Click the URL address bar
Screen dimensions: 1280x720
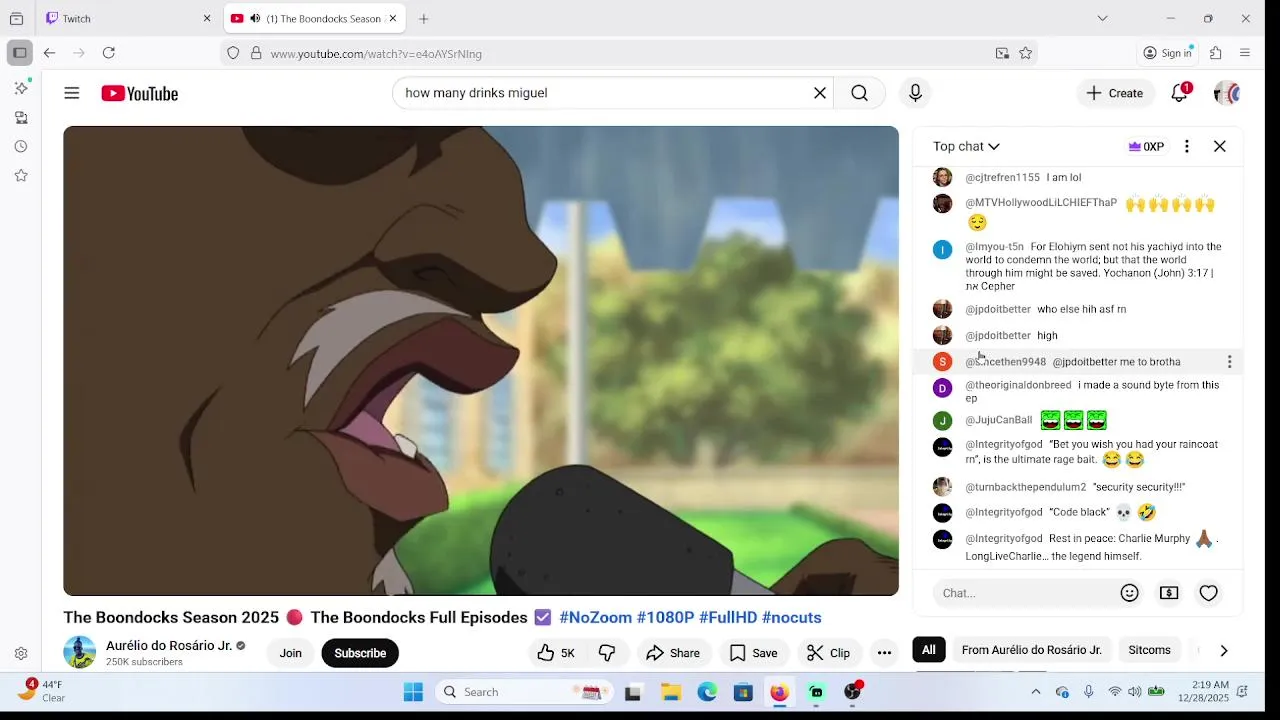[628, 53]
